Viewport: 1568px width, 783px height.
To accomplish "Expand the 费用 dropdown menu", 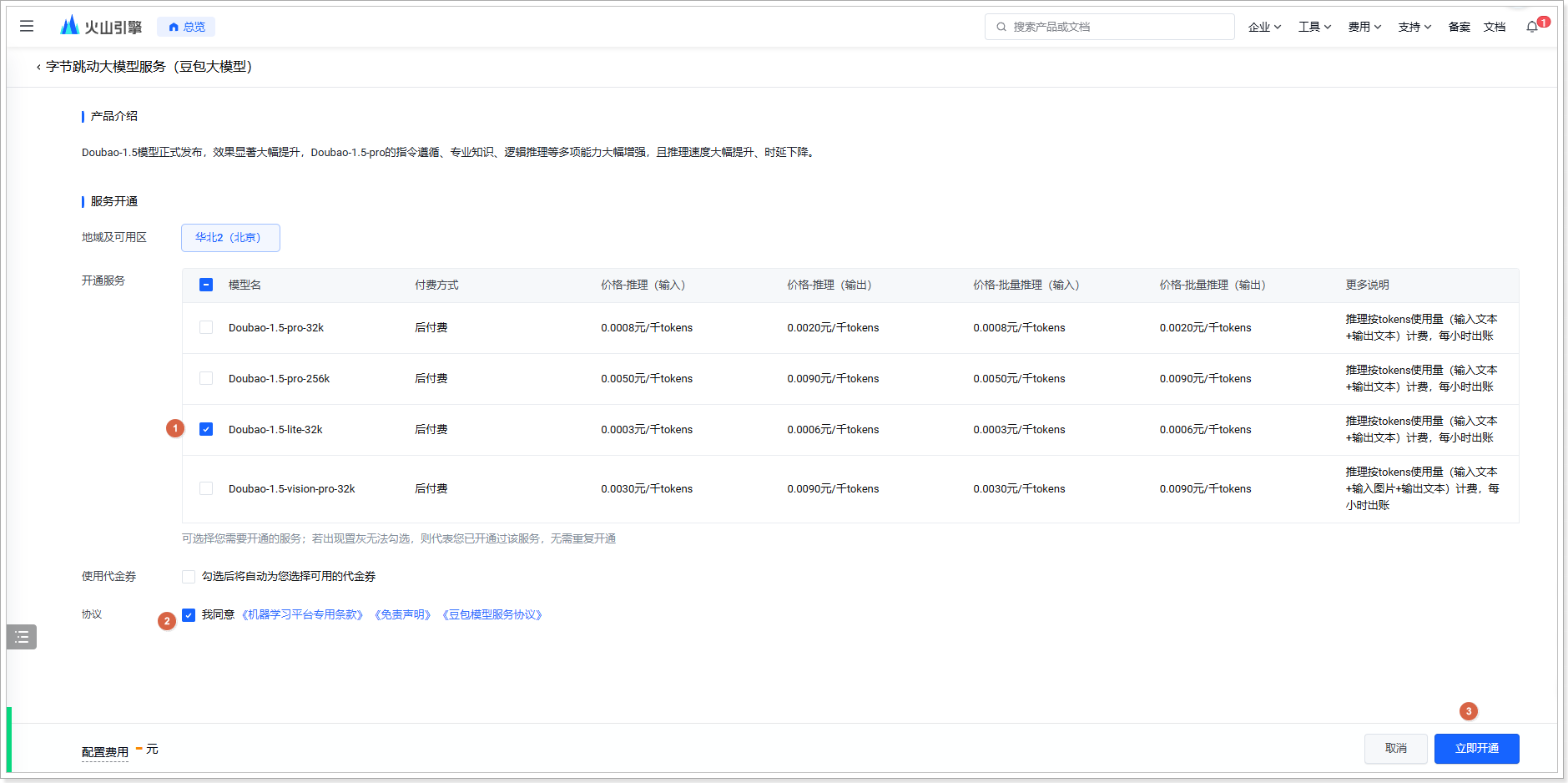I will tap(1364, 27).
